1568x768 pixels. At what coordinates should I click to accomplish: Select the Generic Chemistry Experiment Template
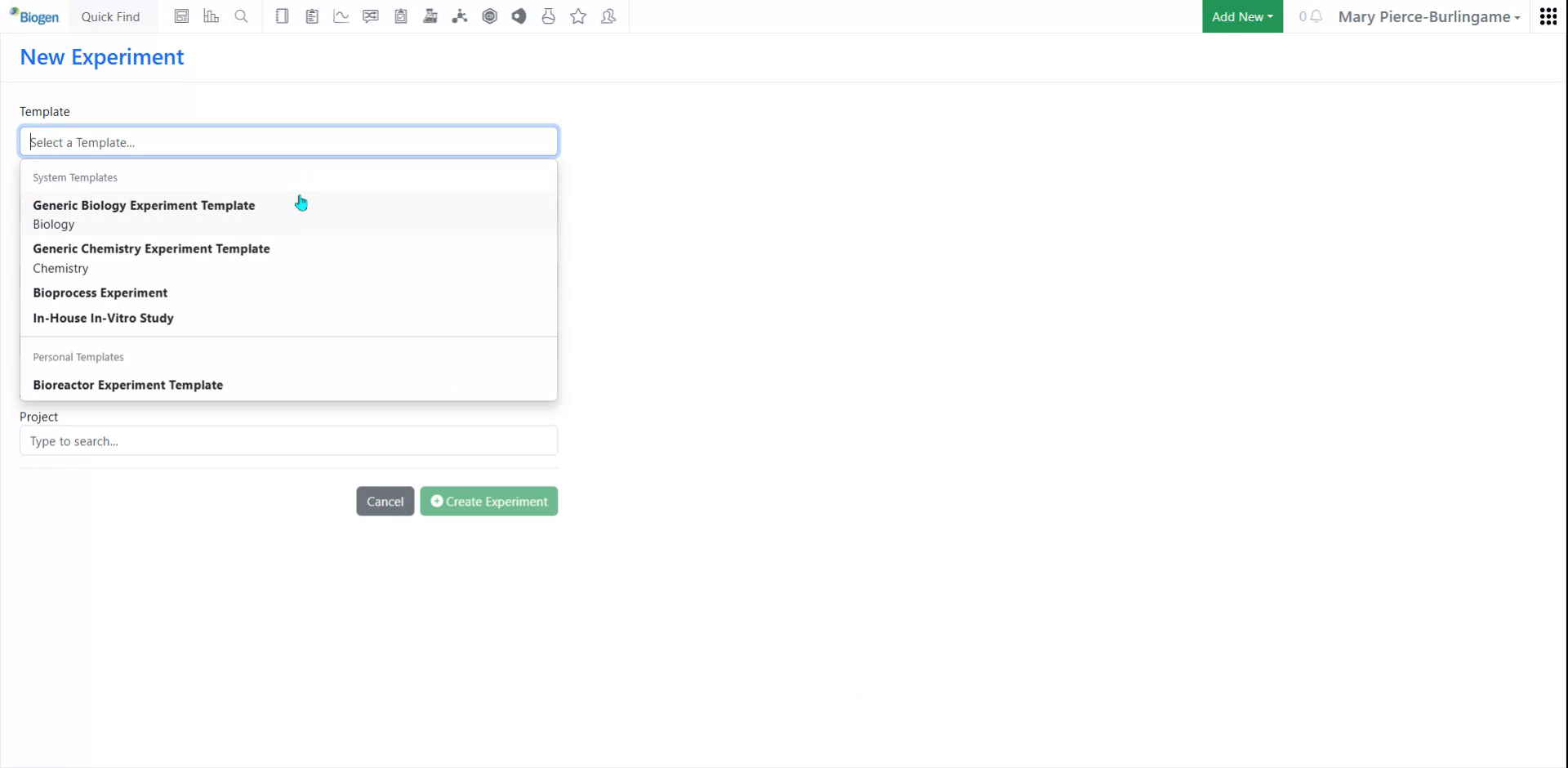(x=151, y=249)
